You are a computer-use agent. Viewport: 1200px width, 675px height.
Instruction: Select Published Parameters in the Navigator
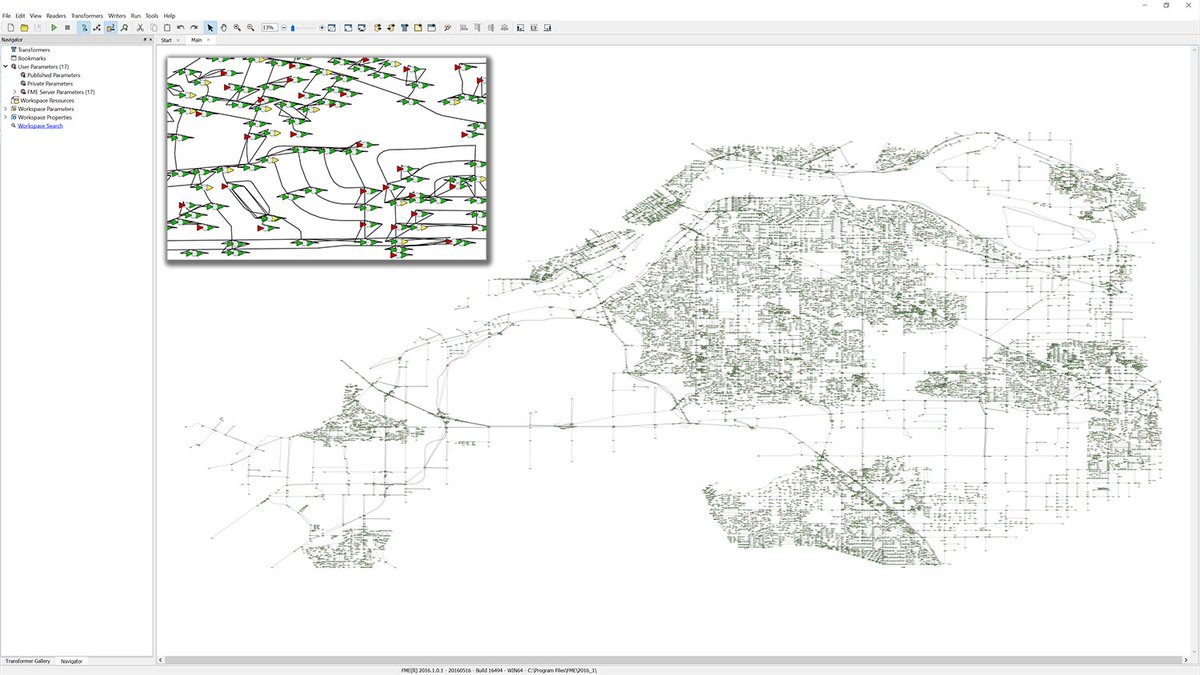(x=53, y=75)
